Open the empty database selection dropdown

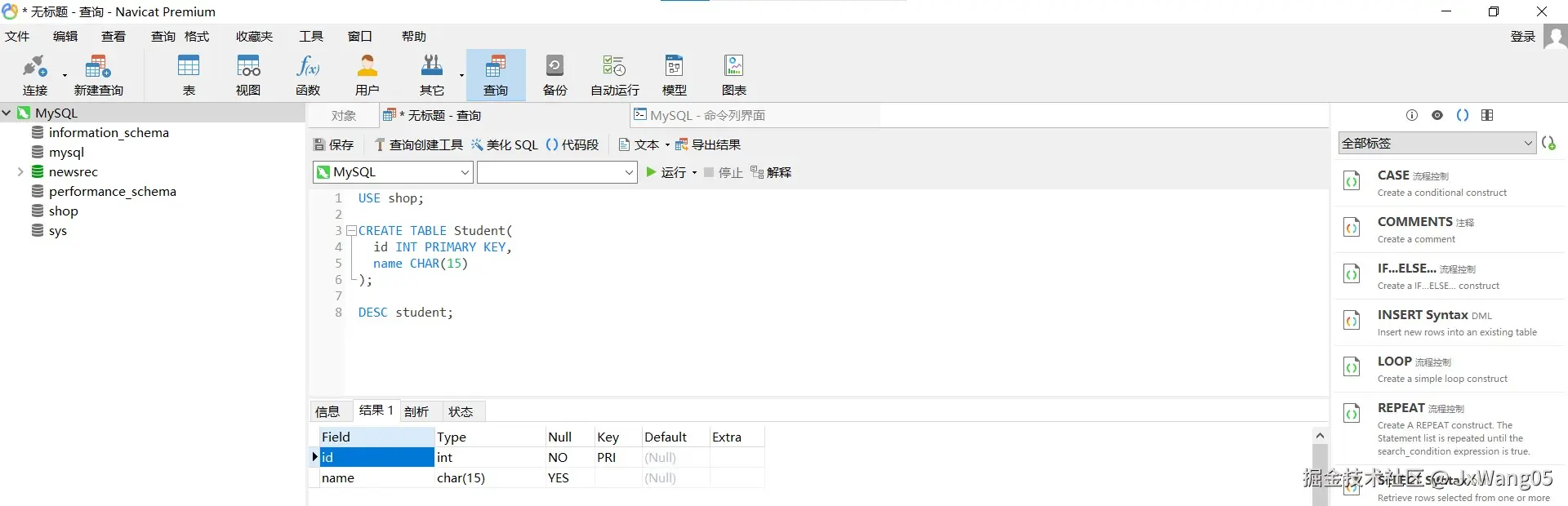[557, 172]
